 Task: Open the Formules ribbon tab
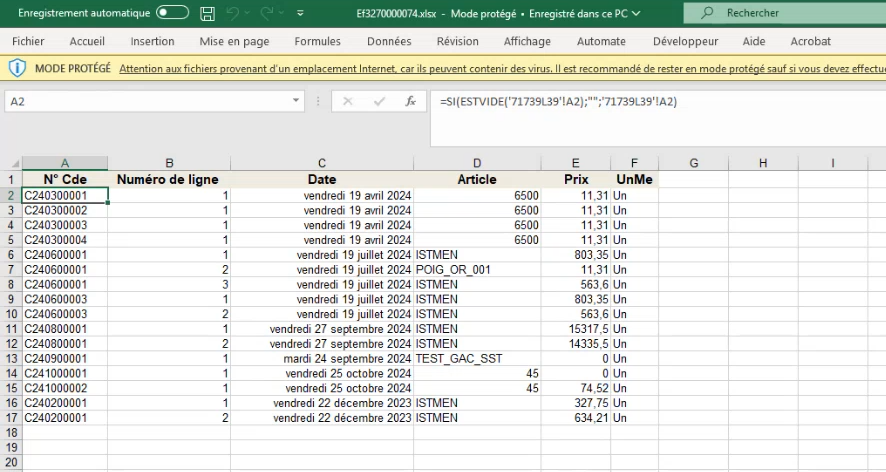(317, 41)
